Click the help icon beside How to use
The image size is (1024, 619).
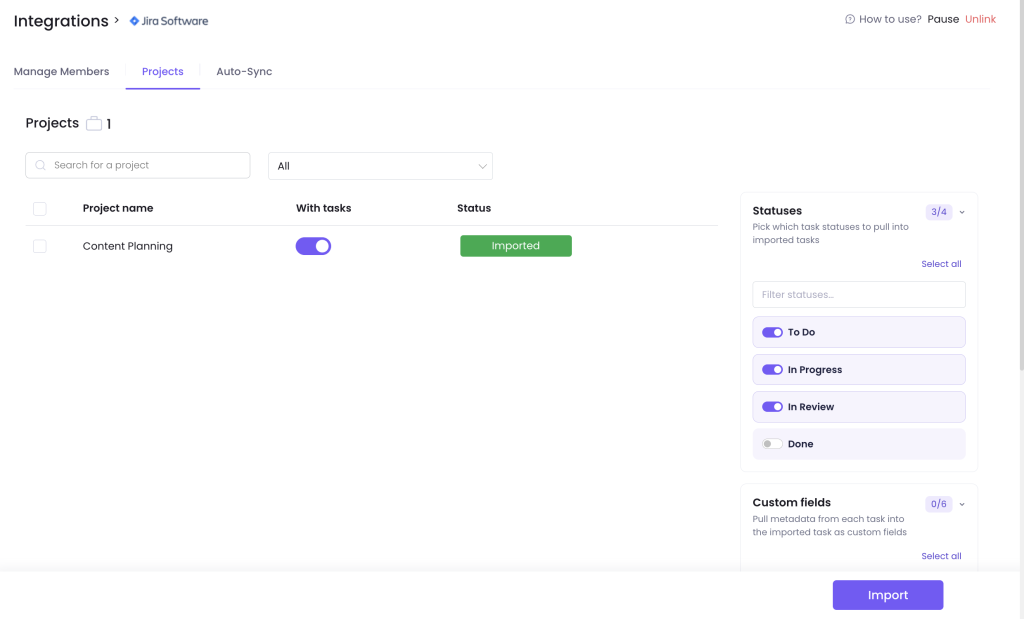point(850,20)
